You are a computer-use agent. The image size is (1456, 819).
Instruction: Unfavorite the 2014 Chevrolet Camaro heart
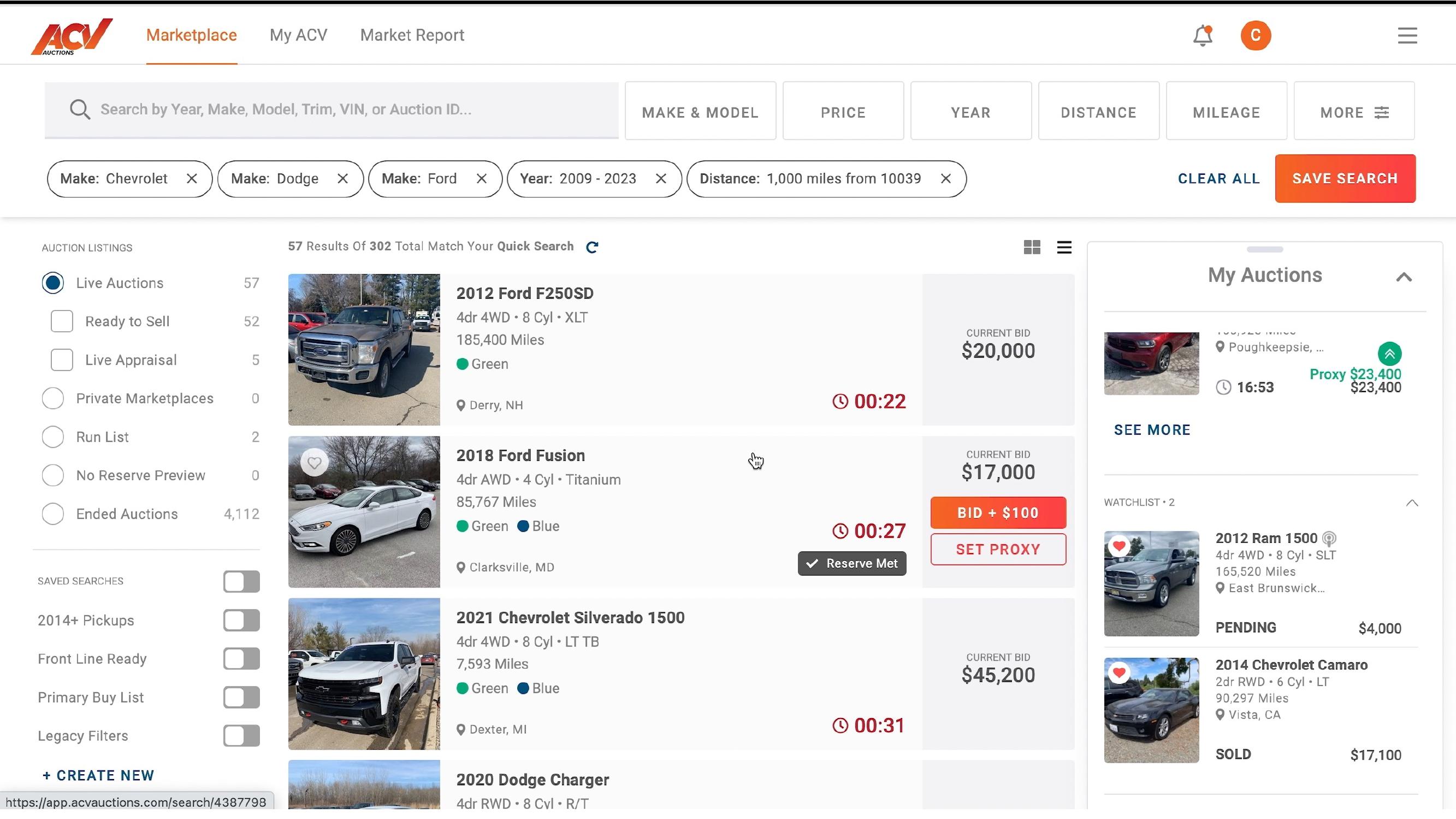(x=1118, y=673)
